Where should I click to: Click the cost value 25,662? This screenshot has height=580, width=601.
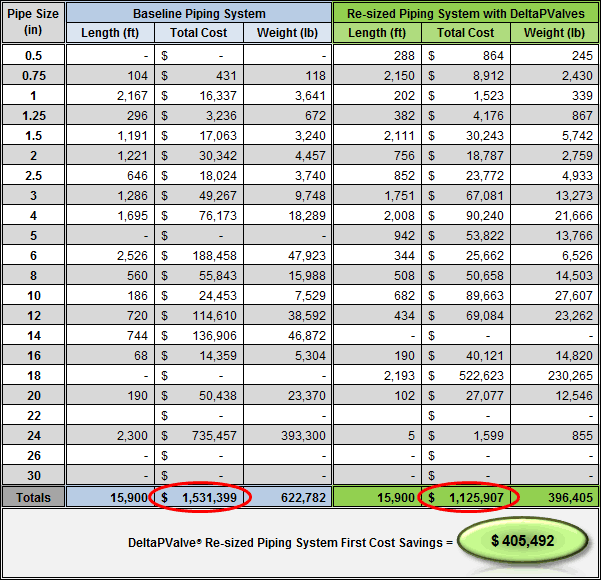coord(485,255)
